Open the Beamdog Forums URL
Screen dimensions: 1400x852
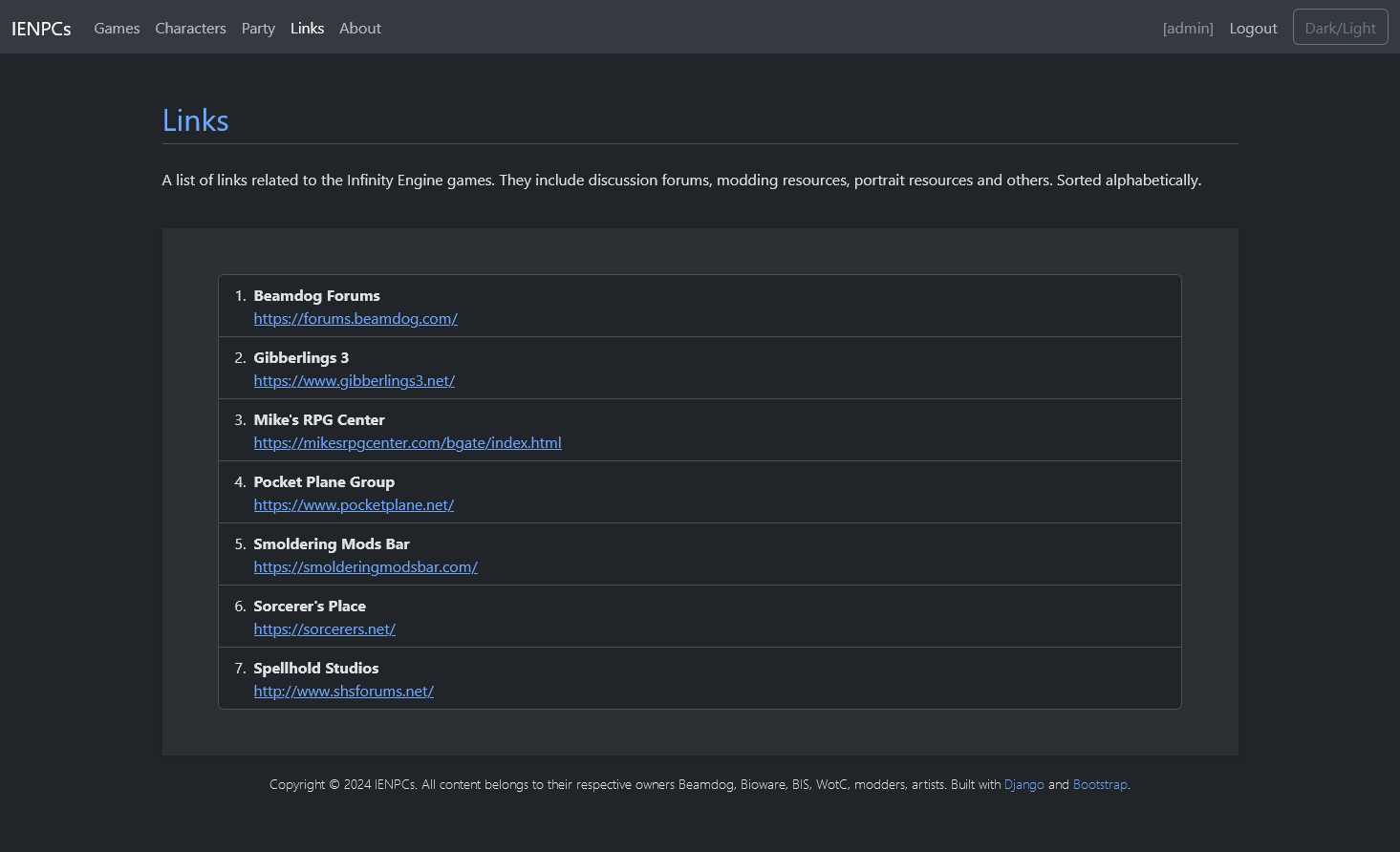355,319
